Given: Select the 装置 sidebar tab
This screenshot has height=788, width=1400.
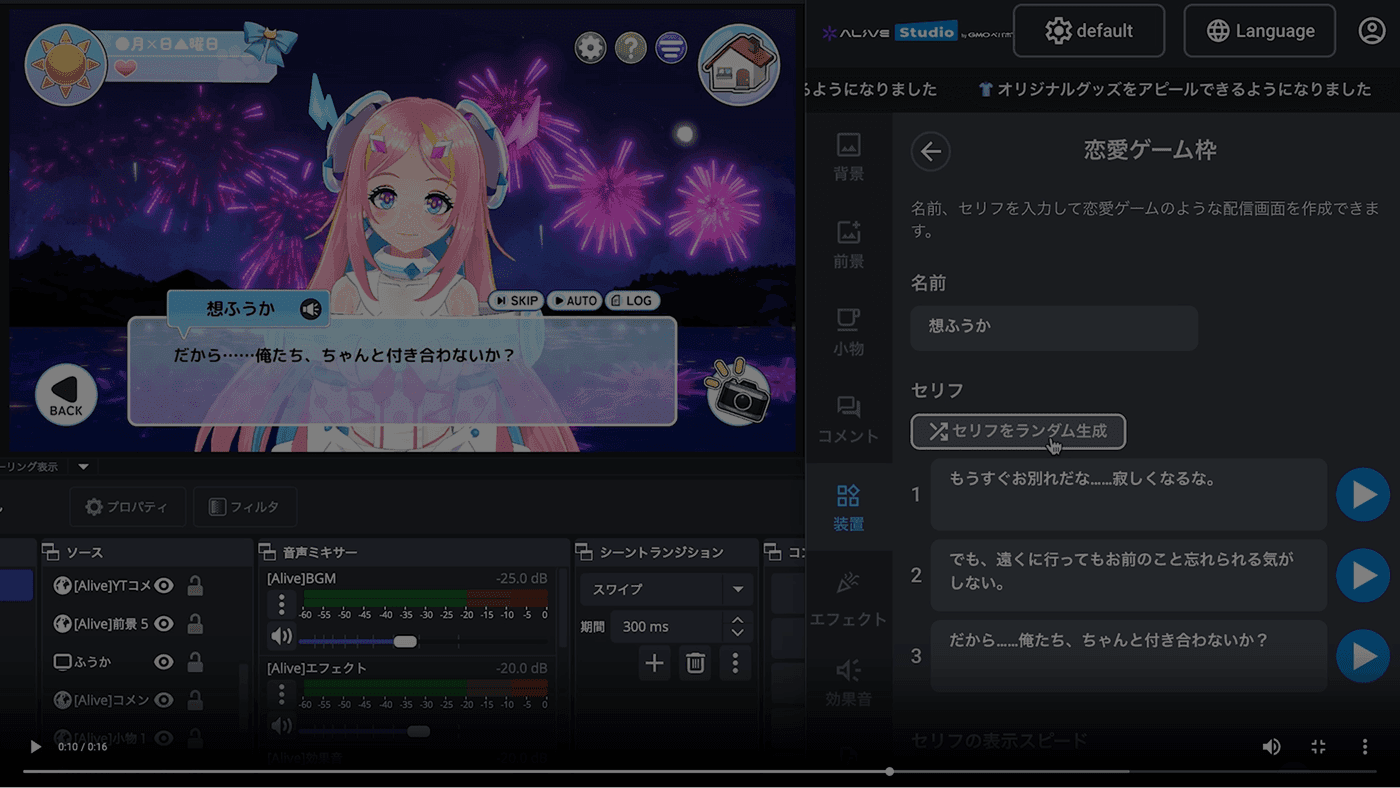Looking at the screenshot, I should coord(848,508).
